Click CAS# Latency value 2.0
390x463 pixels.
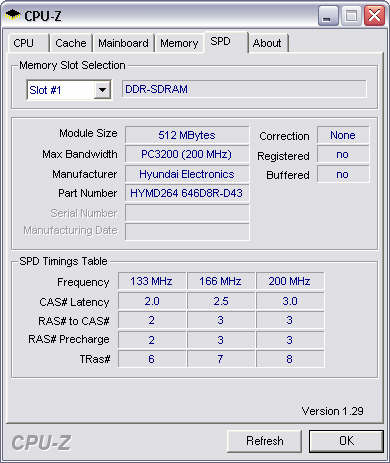coord(152,301)
